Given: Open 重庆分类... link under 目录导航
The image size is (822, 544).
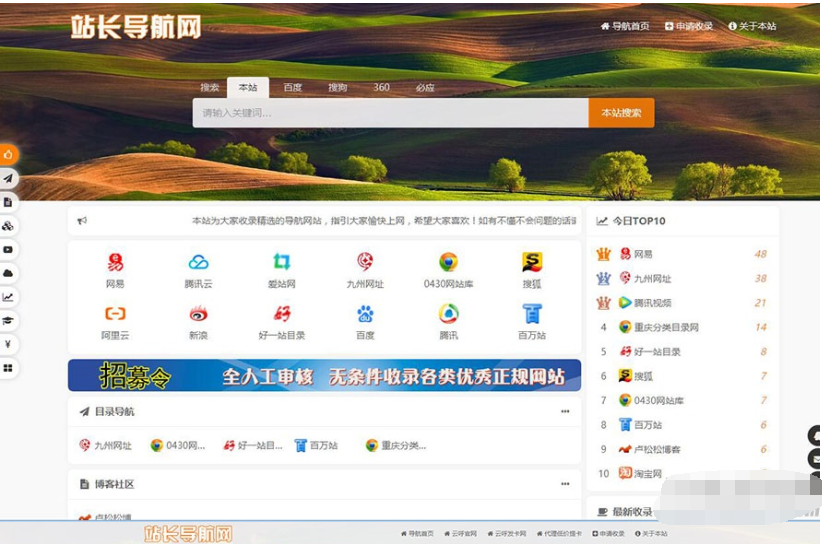Looking at the screenshot, I should coord(396,445).
